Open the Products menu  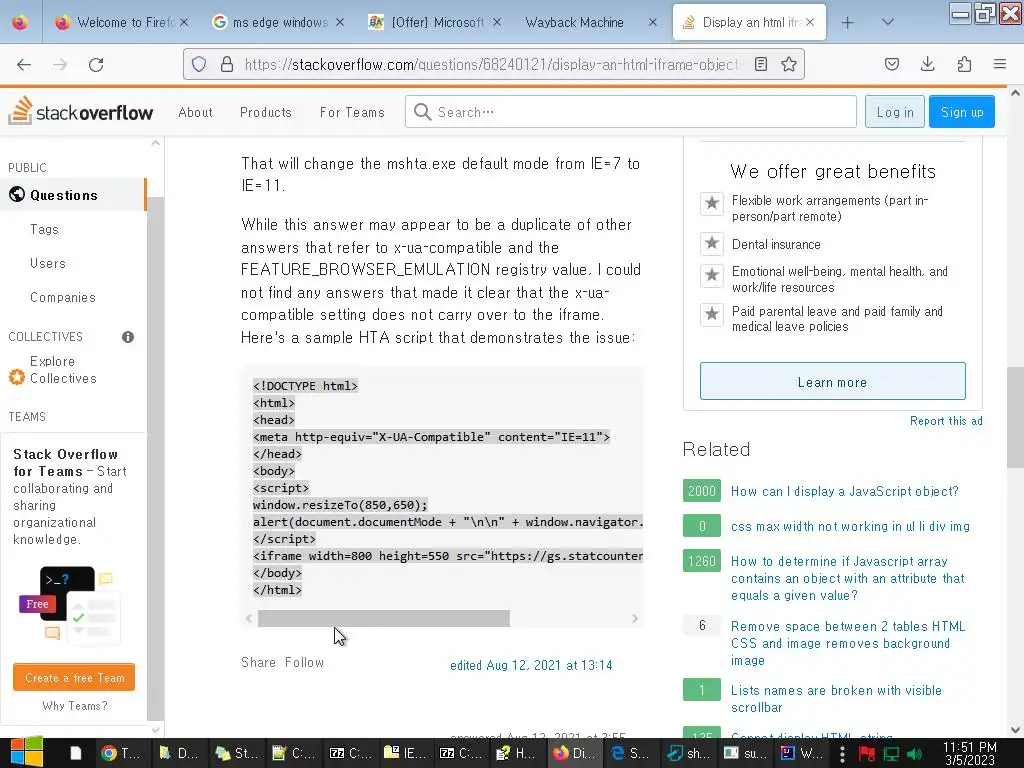265,112
